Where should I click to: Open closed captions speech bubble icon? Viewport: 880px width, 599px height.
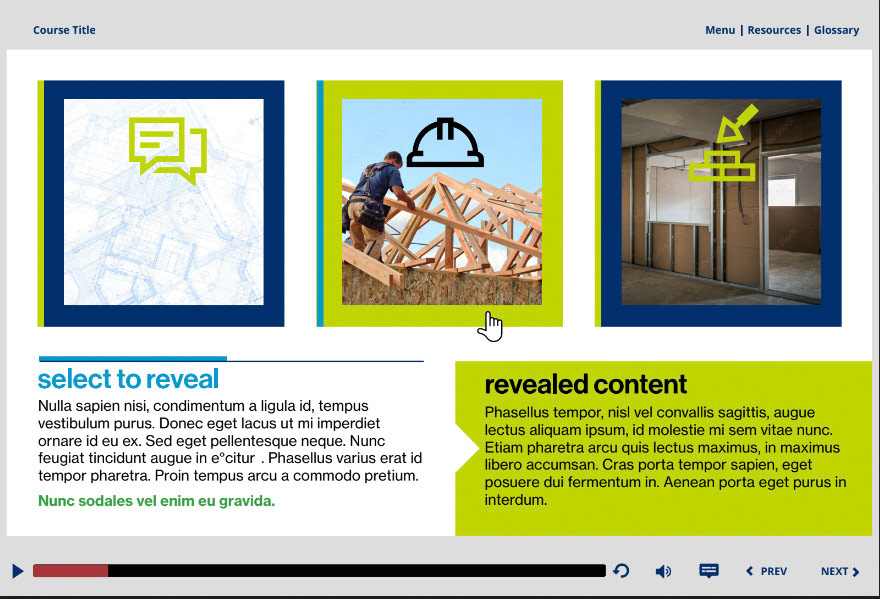point(709,571)
